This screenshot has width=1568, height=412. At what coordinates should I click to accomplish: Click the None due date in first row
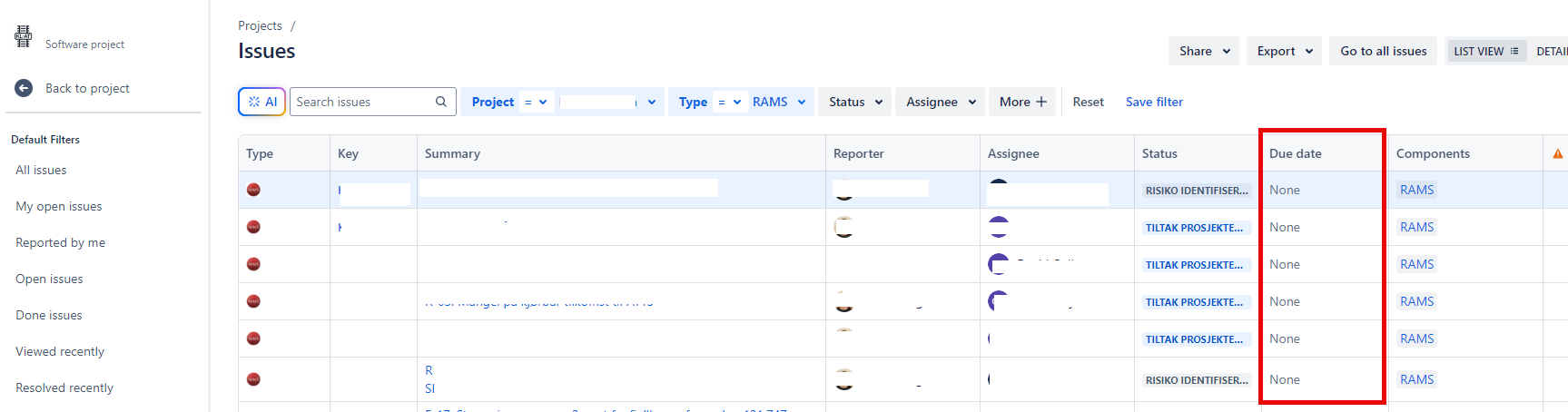click(1285, 190)
